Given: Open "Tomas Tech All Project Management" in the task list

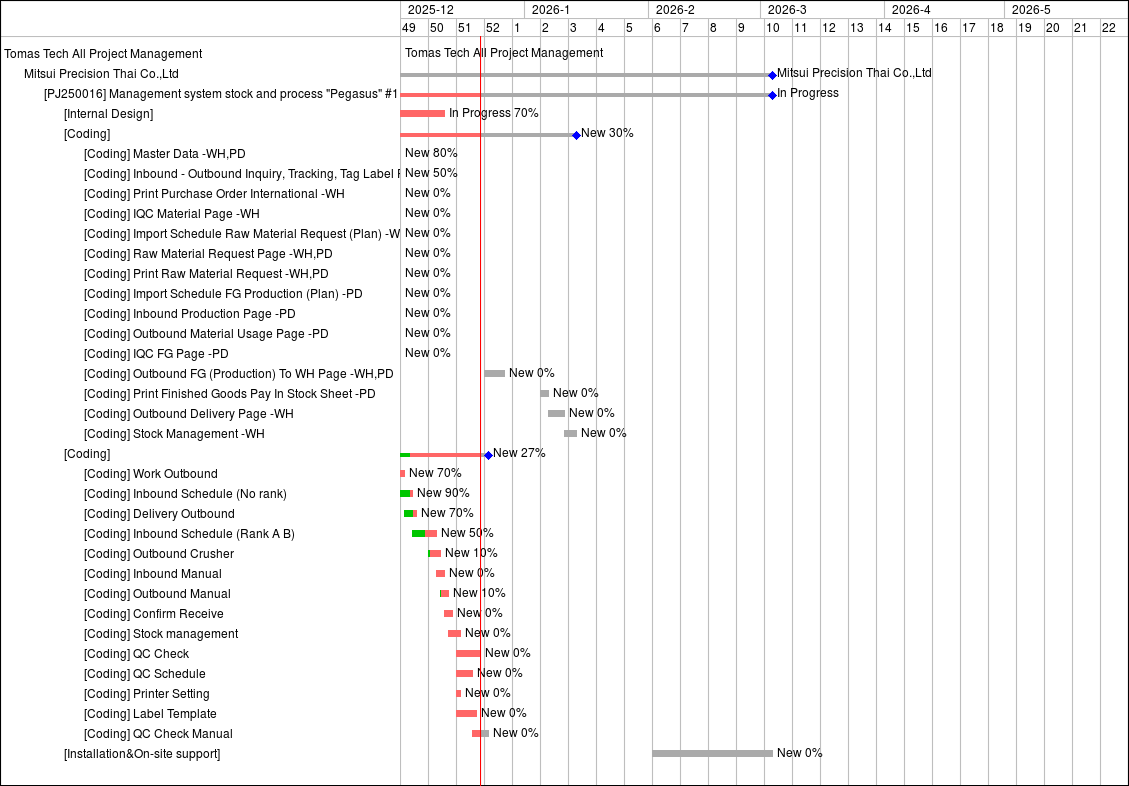Looking at the screenshot, I should (x=103, y=54).
